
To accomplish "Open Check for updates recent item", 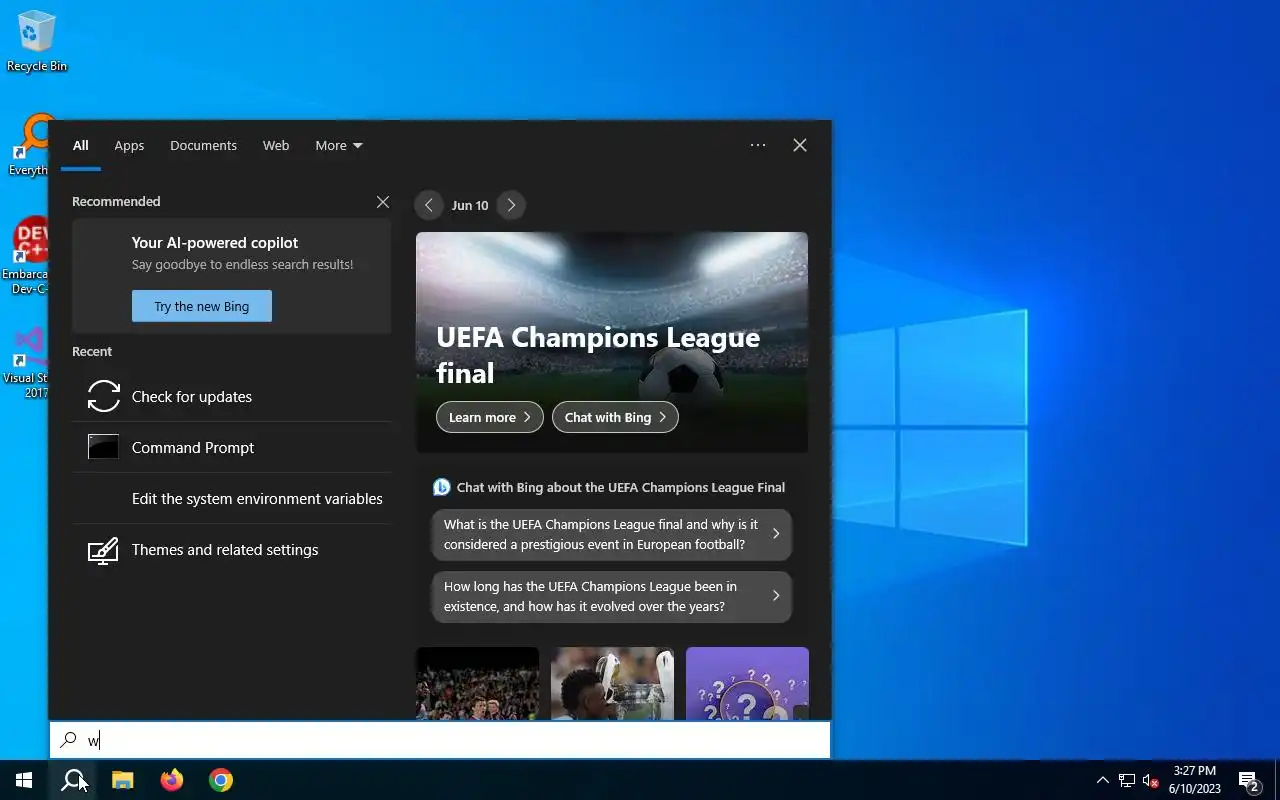I will (231, 396).
